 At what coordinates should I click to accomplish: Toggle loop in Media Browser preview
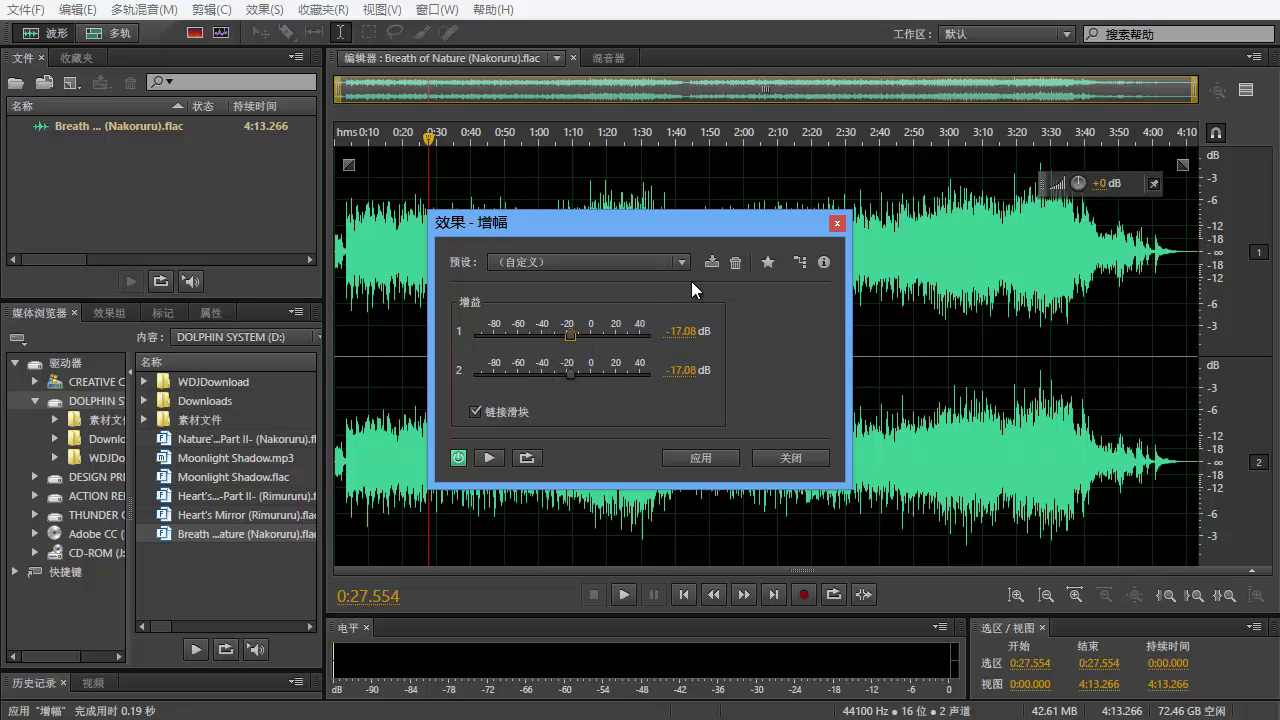[226, 649]
